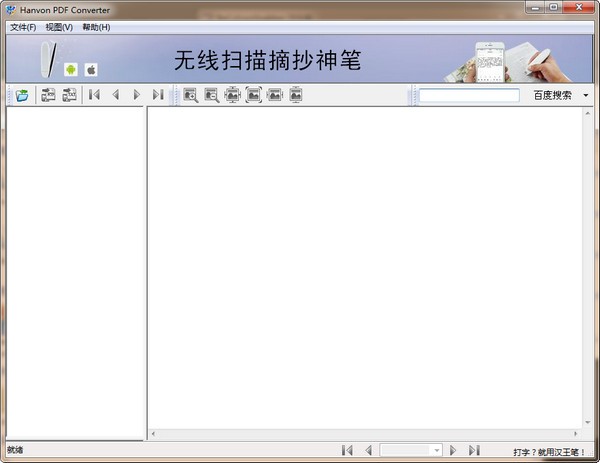Click horizontal scrollbar left arrow

[x=153, y=434]
